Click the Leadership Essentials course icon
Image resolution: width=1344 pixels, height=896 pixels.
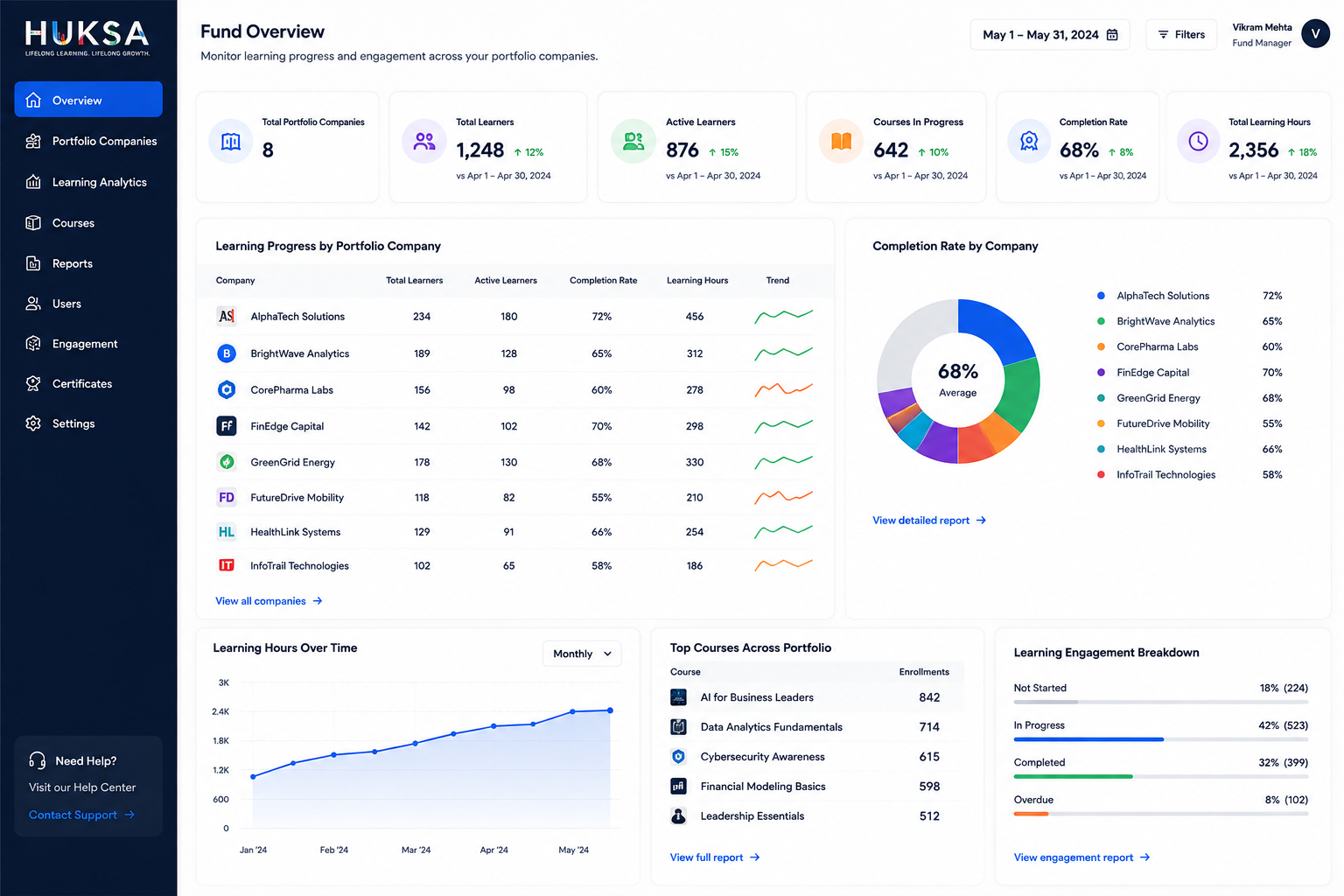[x=678, y=815]
